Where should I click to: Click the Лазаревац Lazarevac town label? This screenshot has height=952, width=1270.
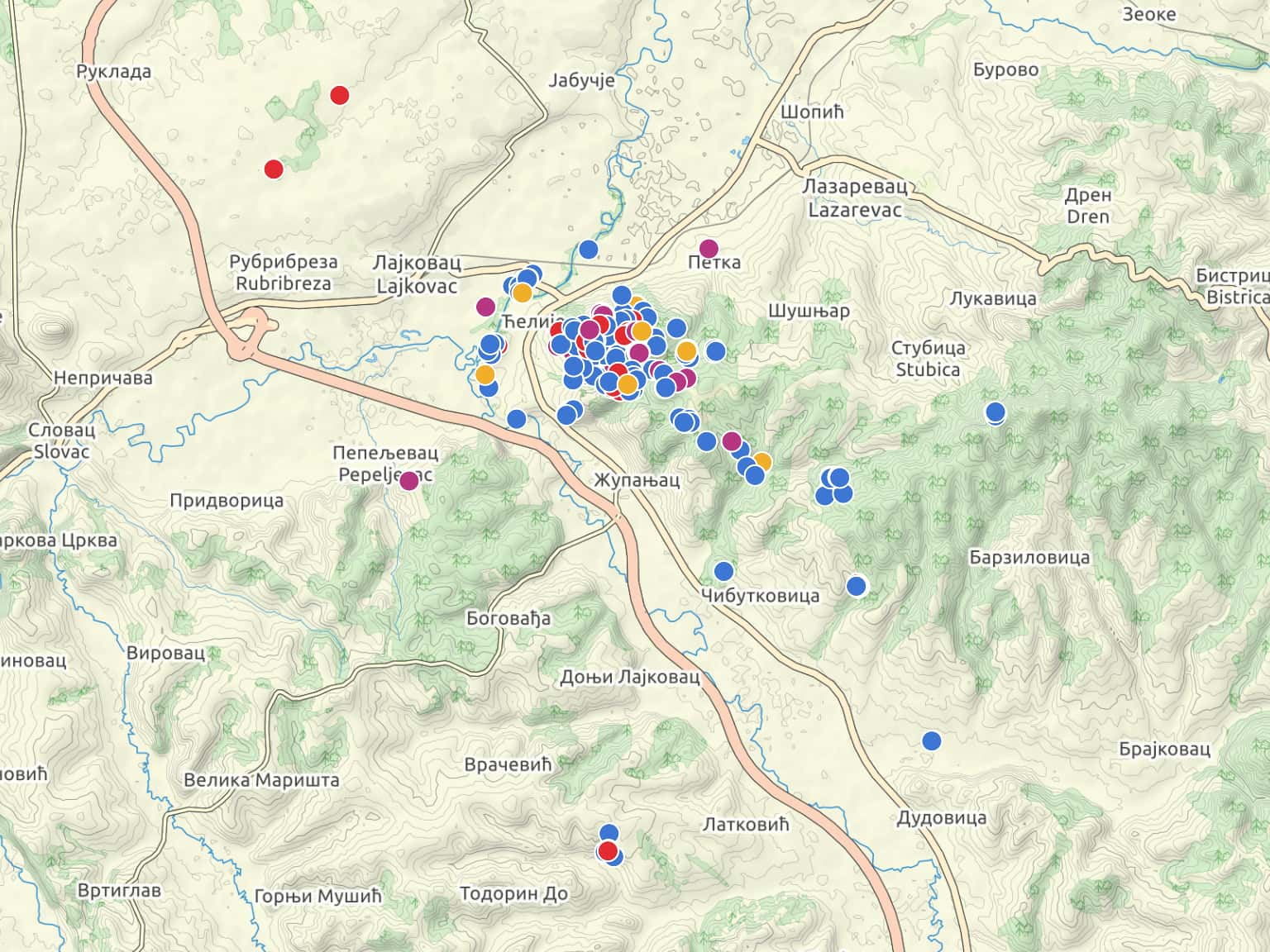pos(855,198)
